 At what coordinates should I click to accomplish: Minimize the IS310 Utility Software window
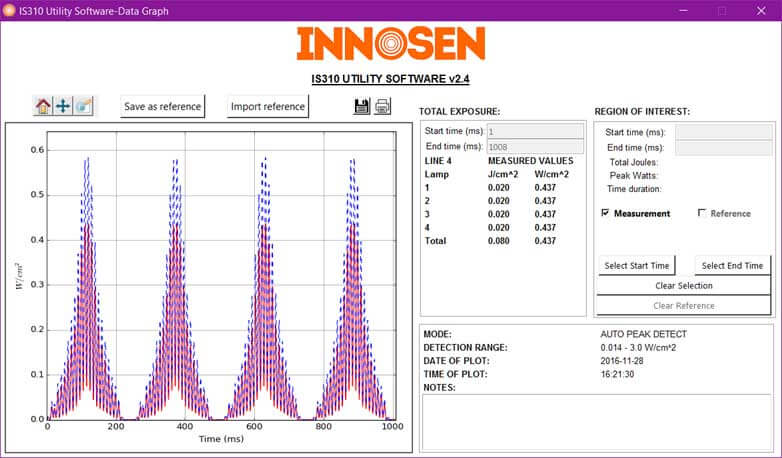pyautogui.click(x=684, y=10)
